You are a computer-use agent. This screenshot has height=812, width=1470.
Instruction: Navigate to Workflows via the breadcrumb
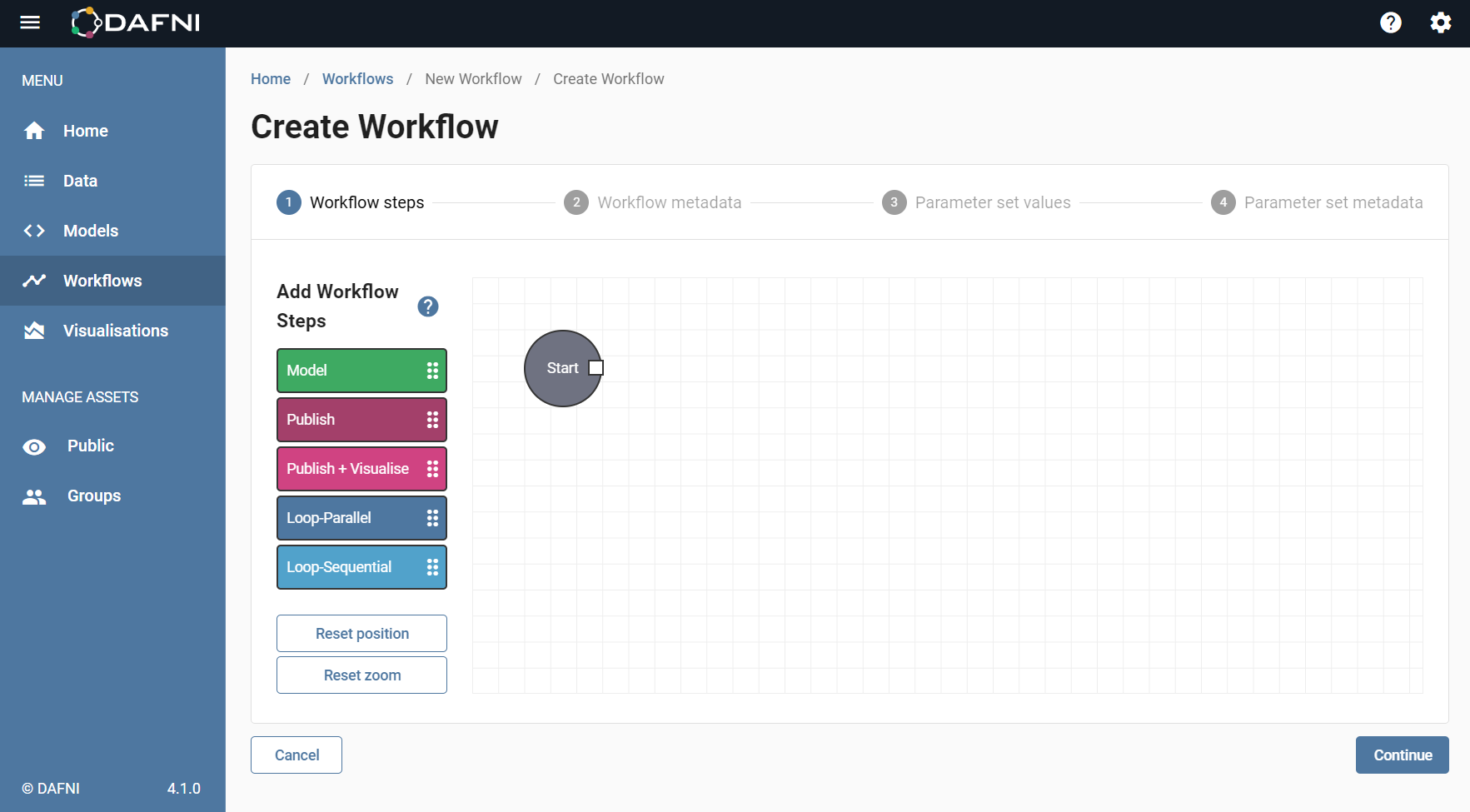[x=357, y=78]
